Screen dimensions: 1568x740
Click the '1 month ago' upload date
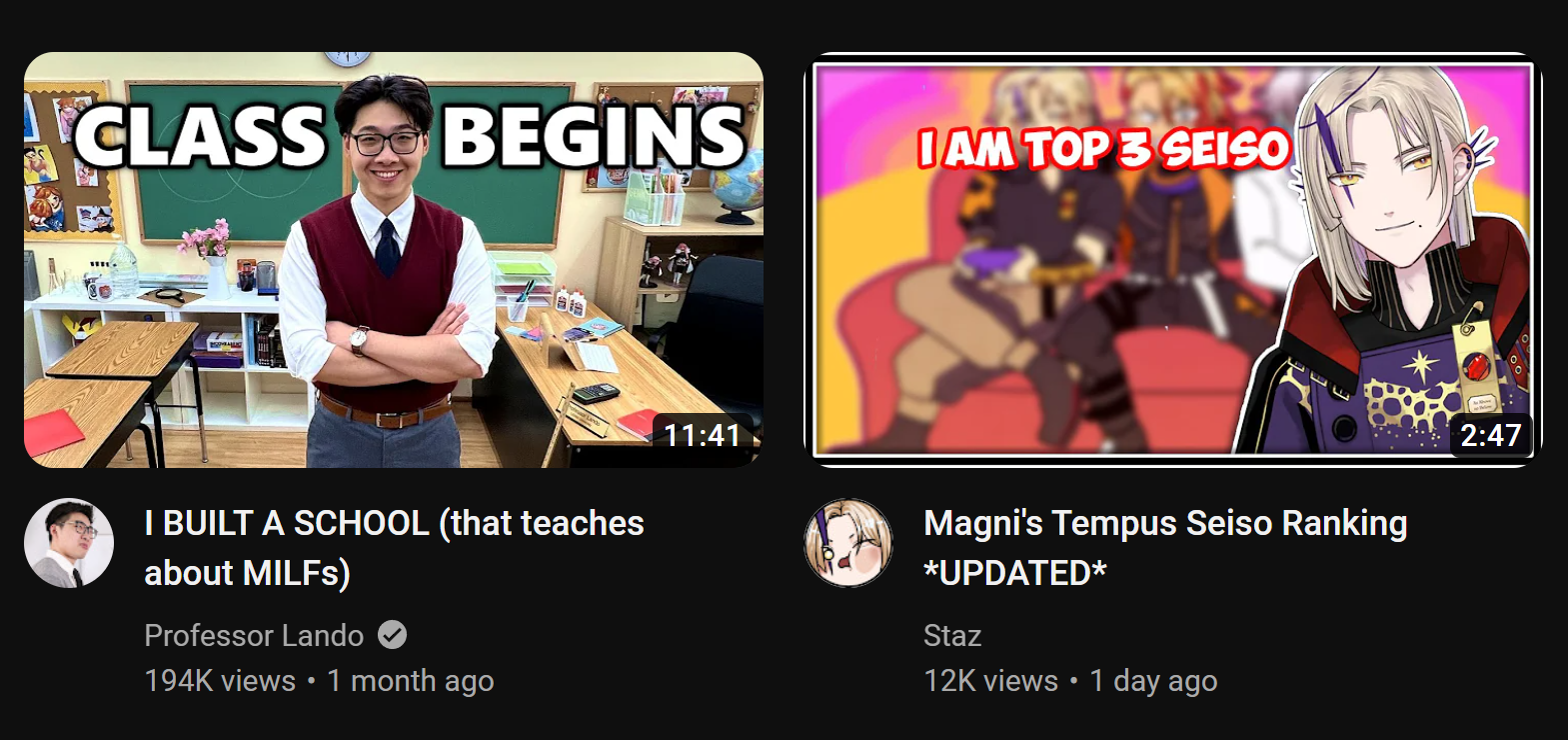411,681
